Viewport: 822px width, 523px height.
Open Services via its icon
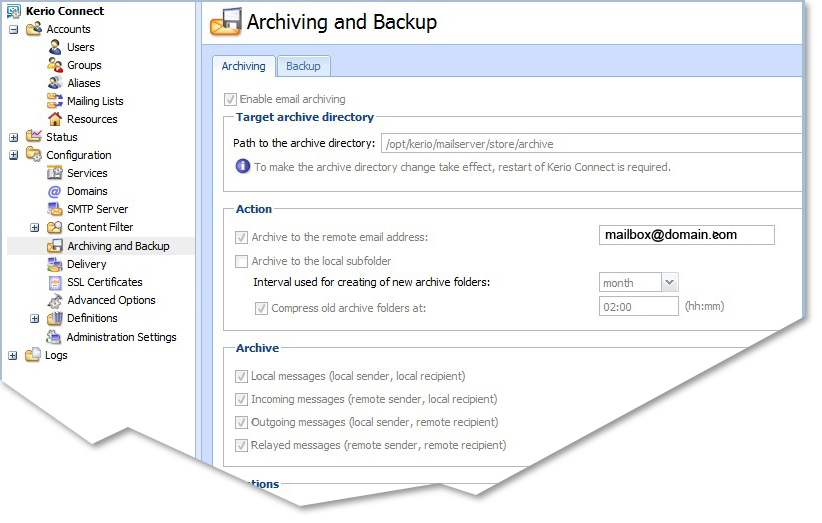pos(55,173)
